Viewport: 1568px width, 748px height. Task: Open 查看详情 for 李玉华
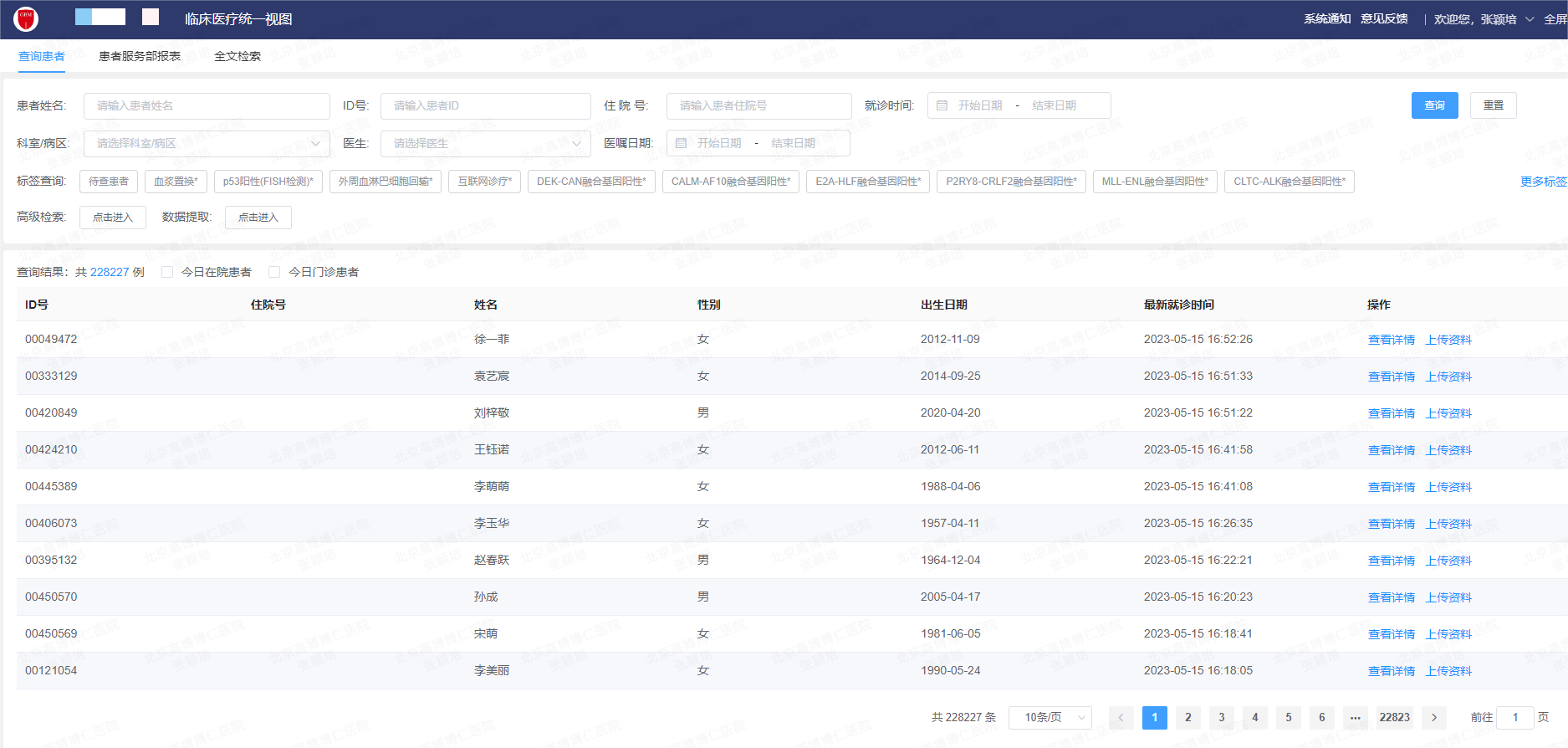pyautogui.click(x=1392, y=524)
